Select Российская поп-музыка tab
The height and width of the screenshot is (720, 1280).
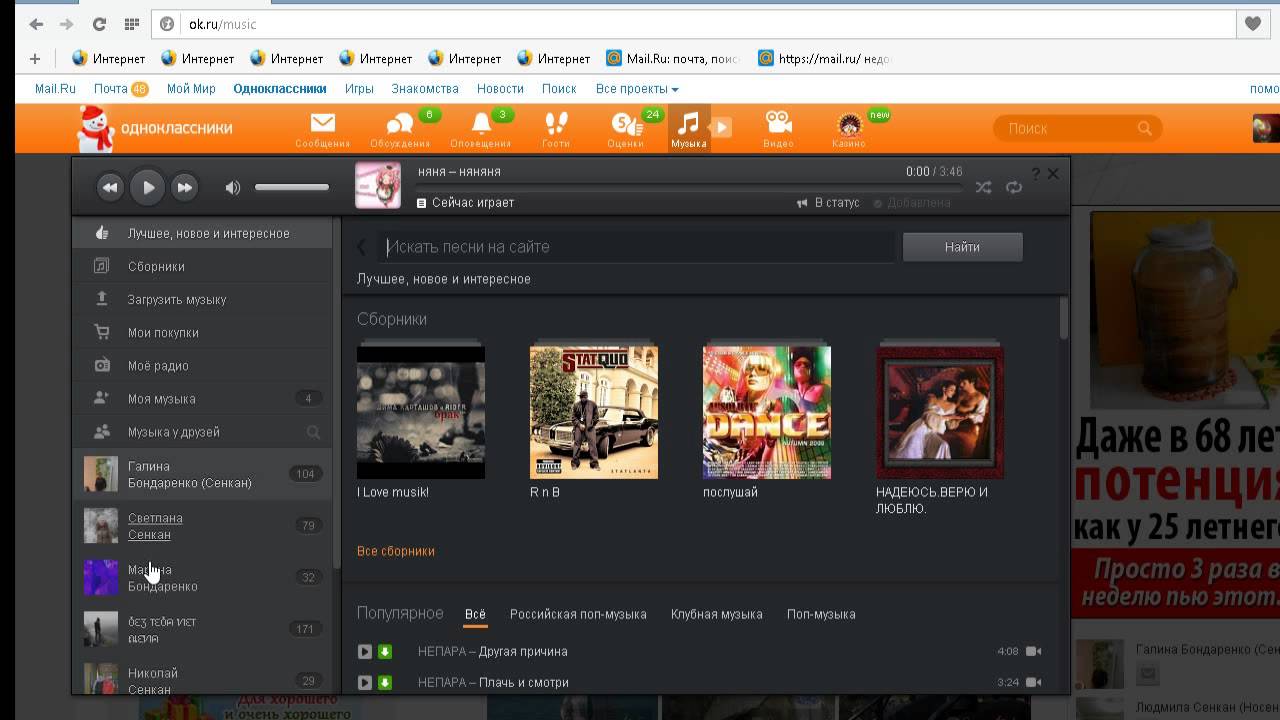point(578,614)
